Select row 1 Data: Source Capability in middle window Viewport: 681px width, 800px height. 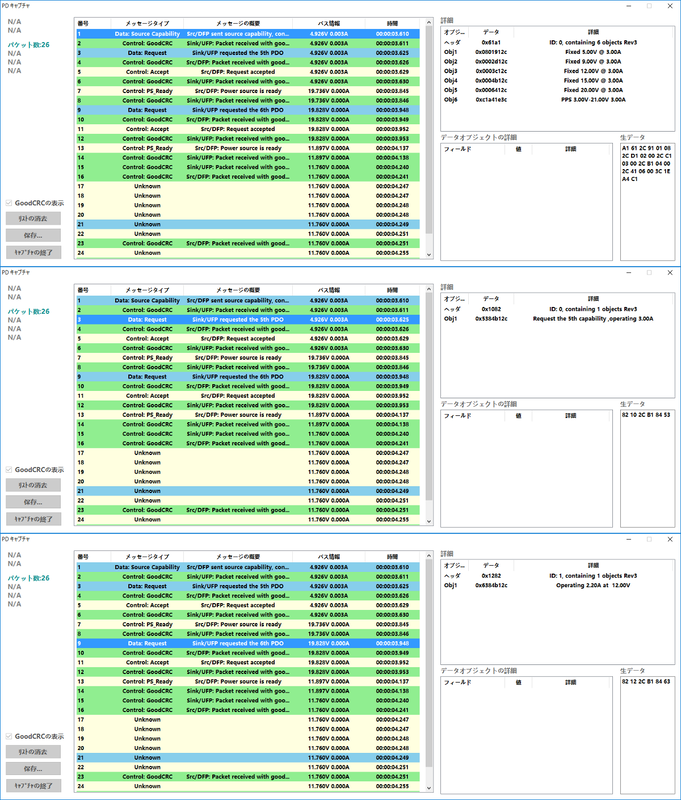248,301
